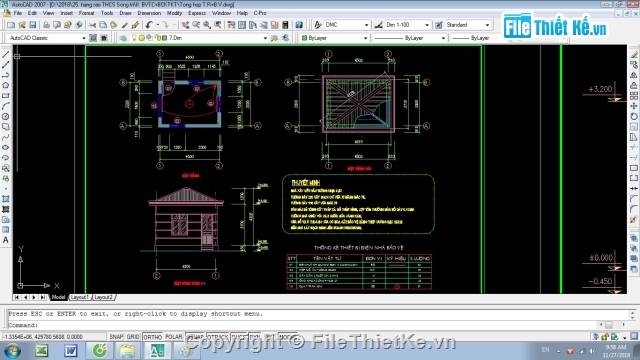
Task: Click the Zoom Window icon
Action: coord(207,25)
